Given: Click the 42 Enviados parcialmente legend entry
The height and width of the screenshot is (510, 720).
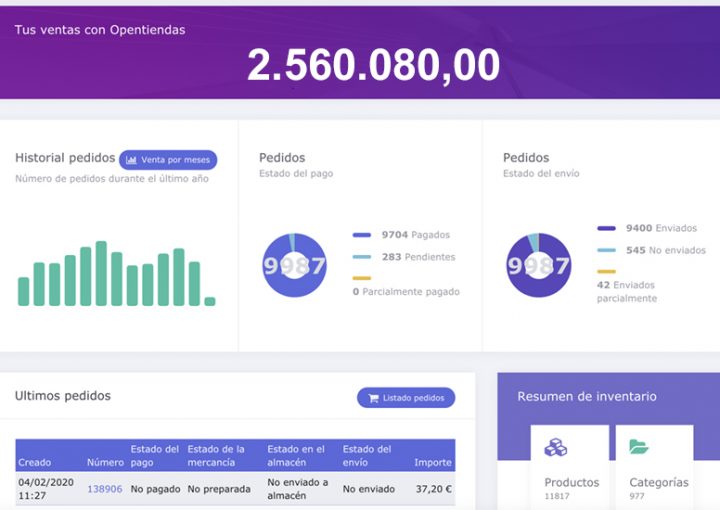Looking at the screenshot, I should tap(627, 291).
